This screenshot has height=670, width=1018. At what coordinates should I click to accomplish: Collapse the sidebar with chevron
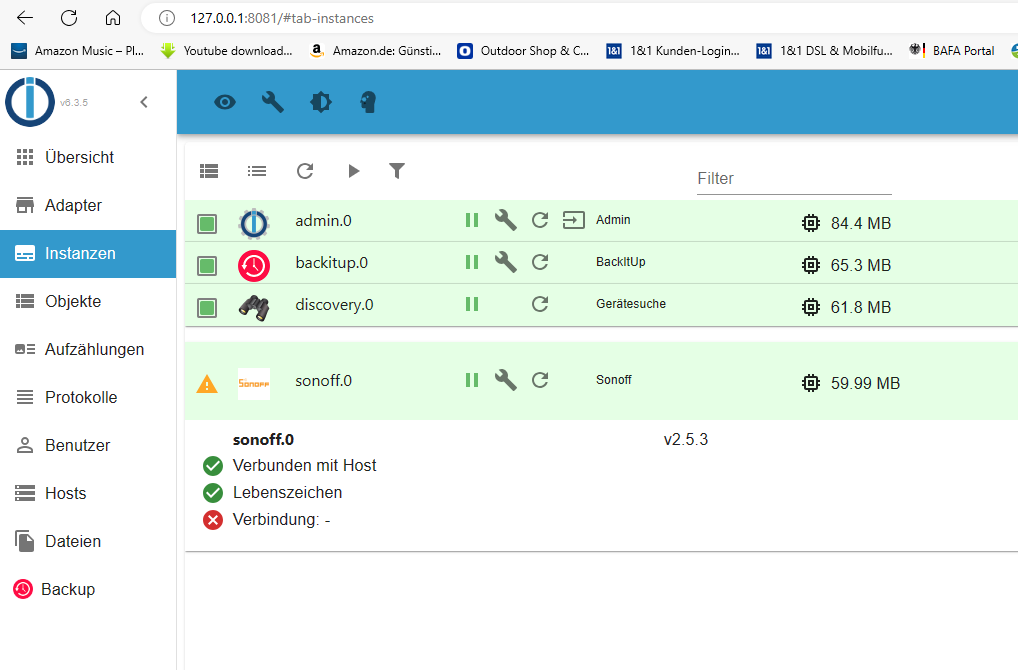click(x=144, y=102)
